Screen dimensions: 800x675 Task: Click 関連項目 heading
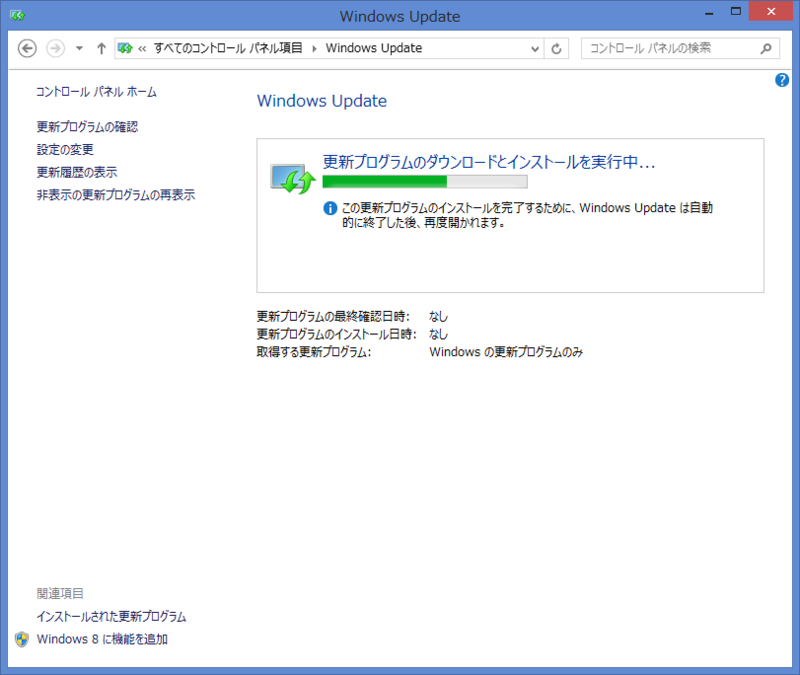click(x=60, y=593)
